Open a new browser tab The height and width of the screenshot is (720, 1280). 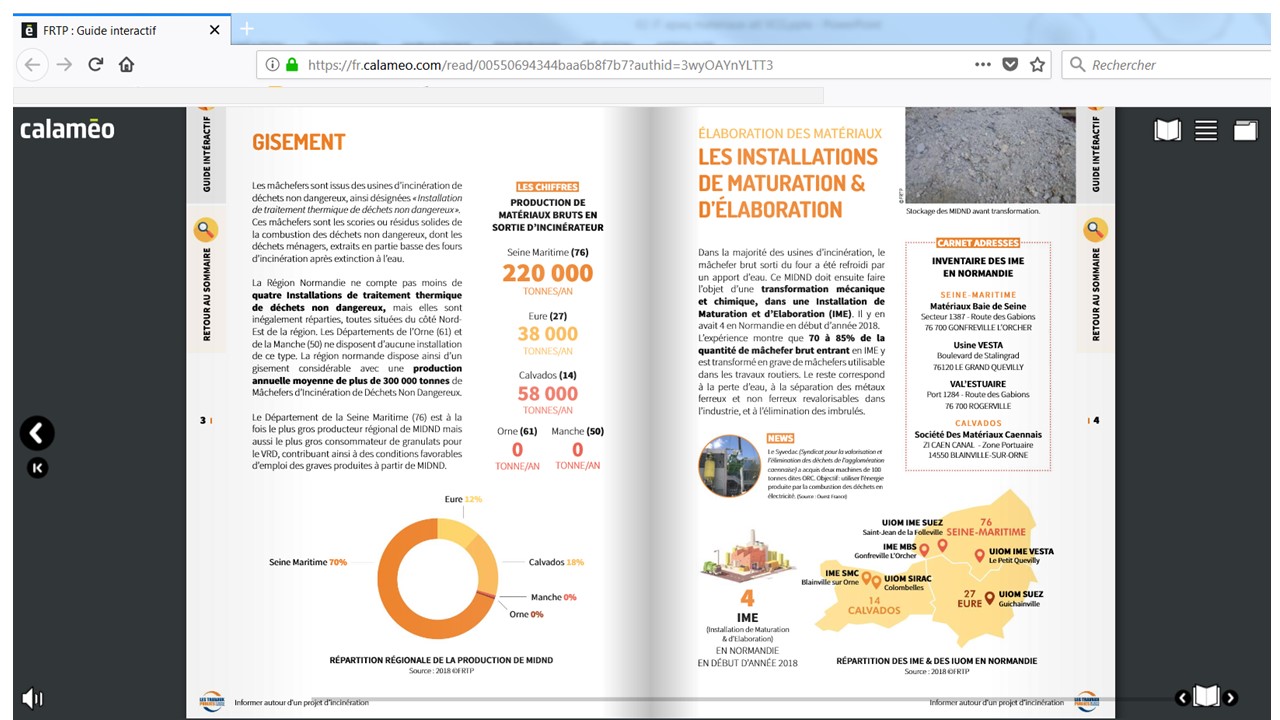[x=247, y=29]
